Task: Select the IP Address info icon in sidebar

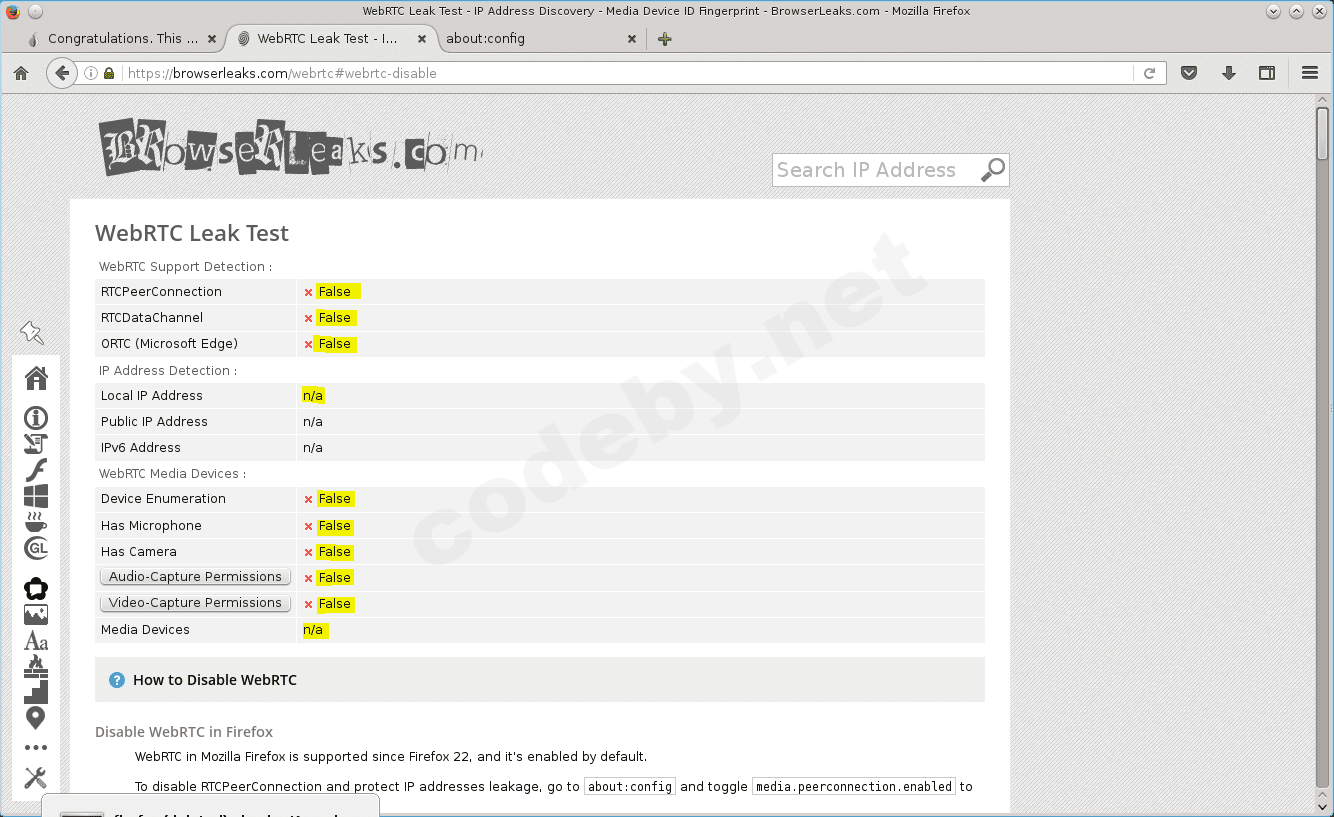Action: (36, 417)
